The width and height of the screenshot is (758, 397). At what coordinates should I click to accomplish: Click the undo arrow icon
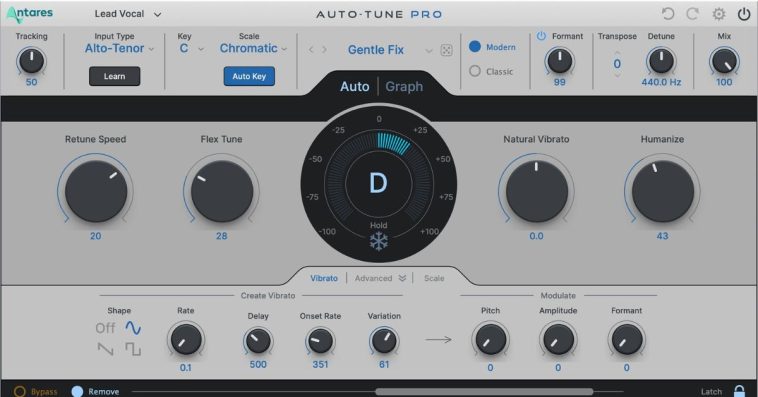coord(668,14)
